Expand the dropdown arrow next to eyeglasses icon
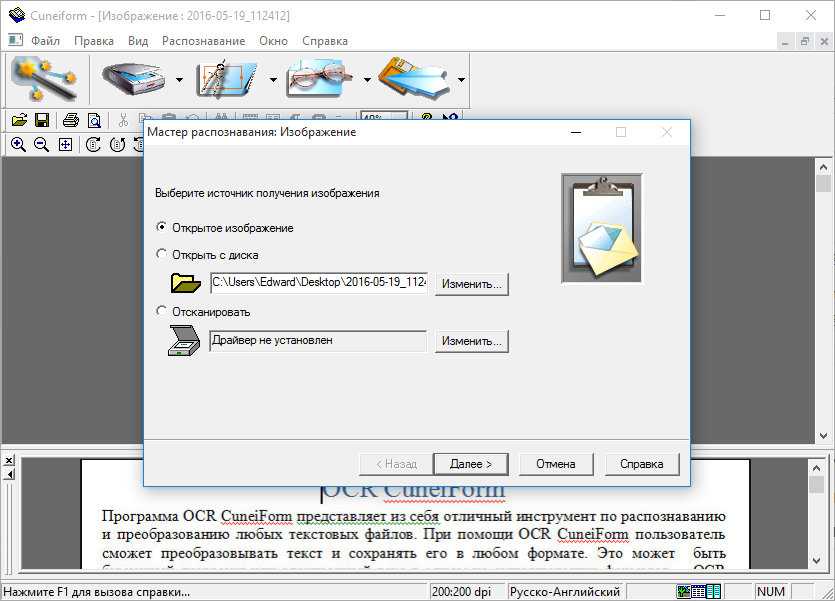The image size is (835, 601). click(367, 80)
